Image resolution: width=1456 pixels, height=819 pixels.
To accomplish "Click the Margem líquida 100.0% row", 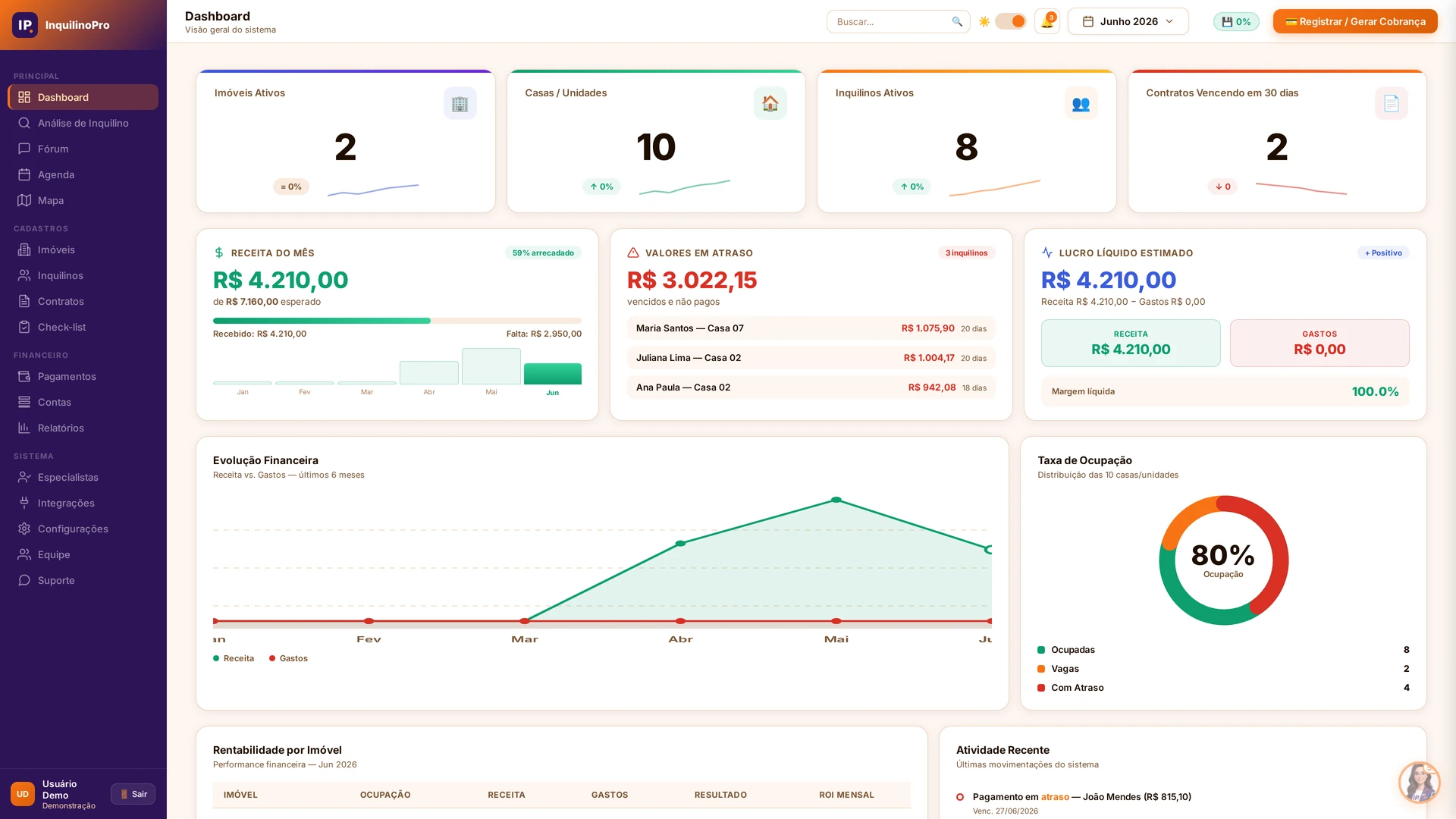I will tap(1225, 391).
